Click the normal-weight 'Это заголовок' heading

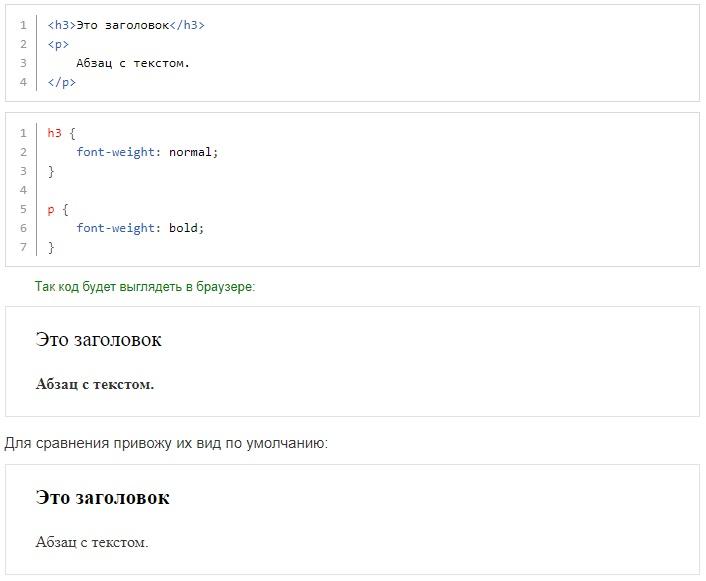click(x=99, y=340)
